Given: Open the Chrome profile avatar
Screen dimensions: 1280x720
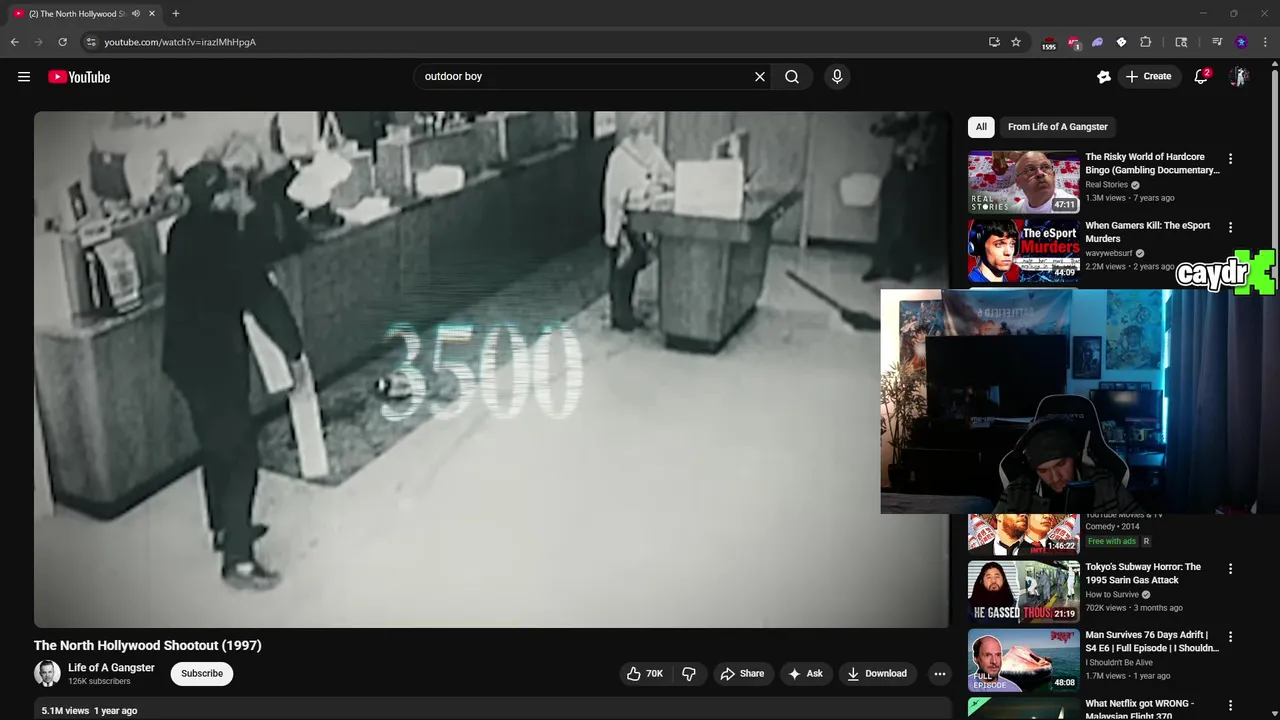Looking at the screenshot, I should click(1241, 42).
